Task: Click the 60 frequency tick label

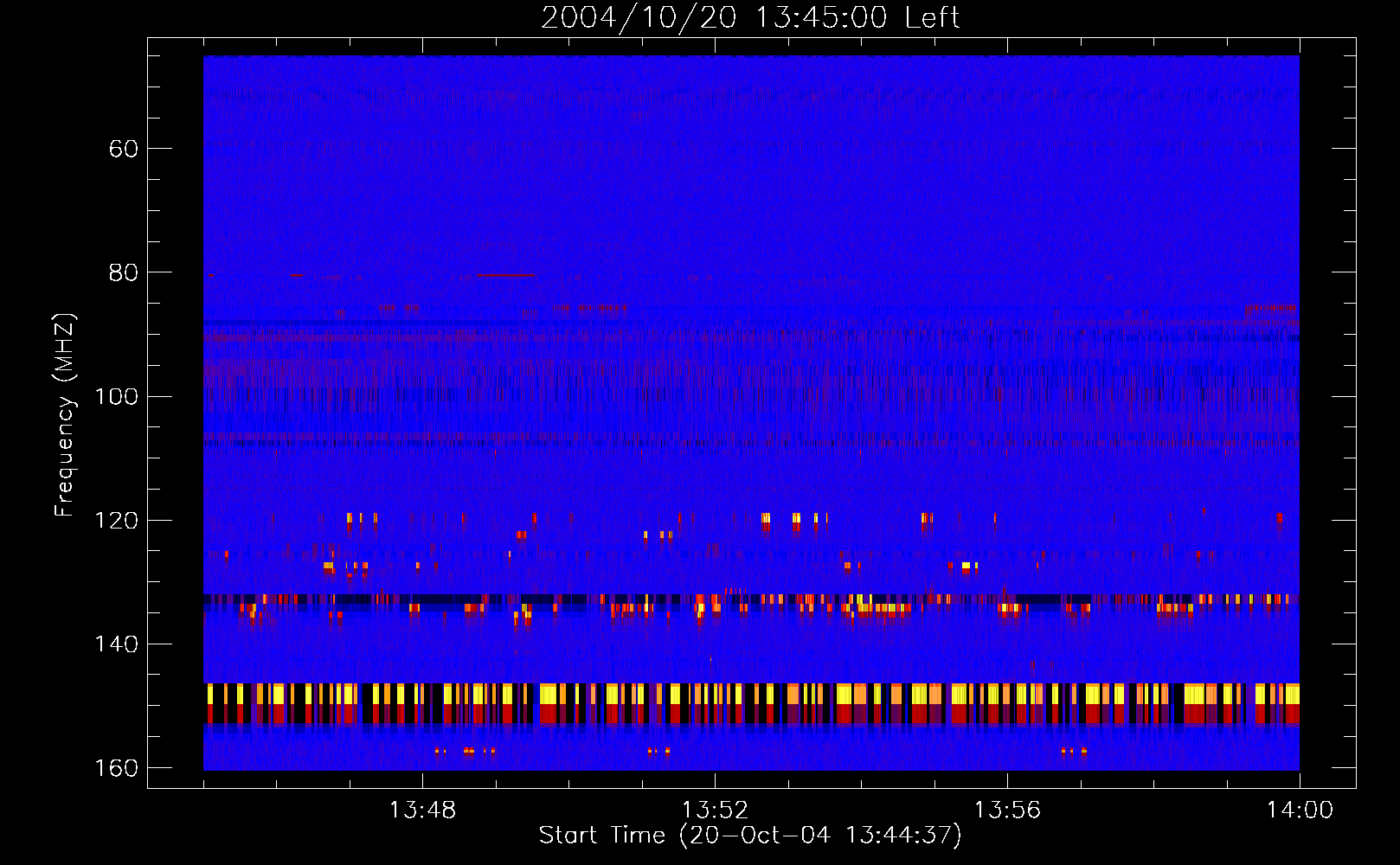Action: click(124, 149)
